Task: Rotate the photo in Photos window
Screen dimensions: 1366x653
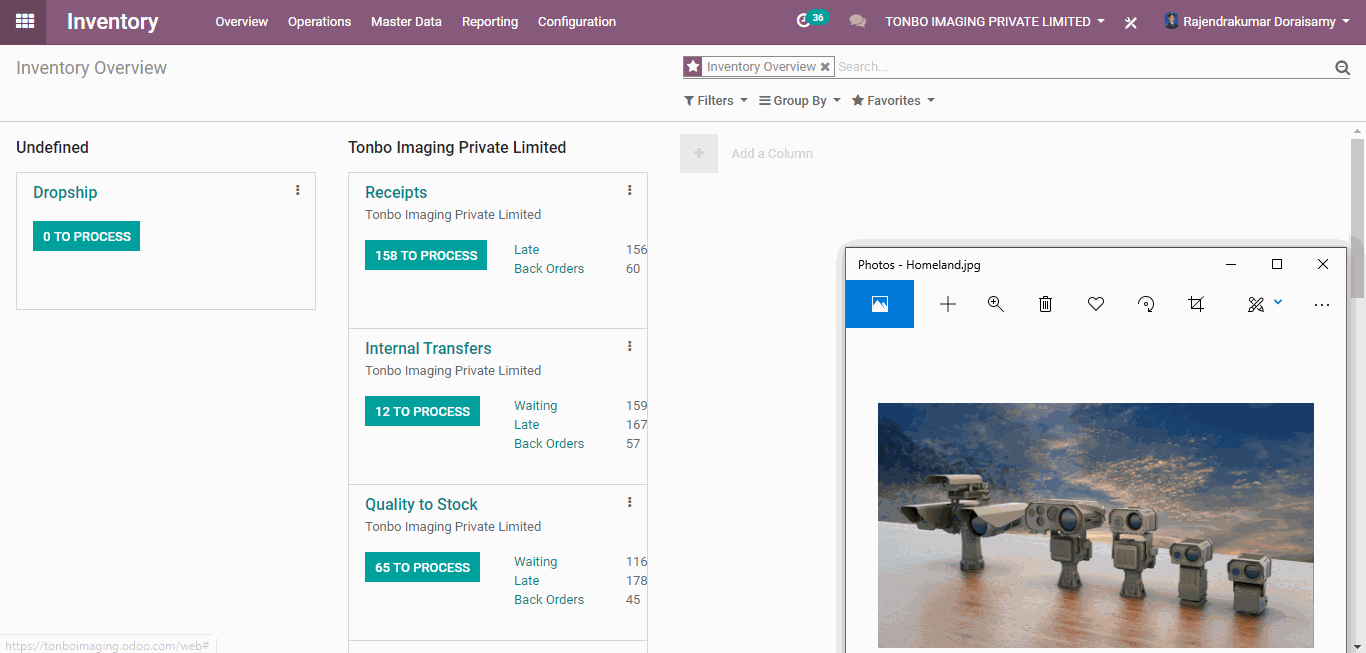Action: [1146, 304]
